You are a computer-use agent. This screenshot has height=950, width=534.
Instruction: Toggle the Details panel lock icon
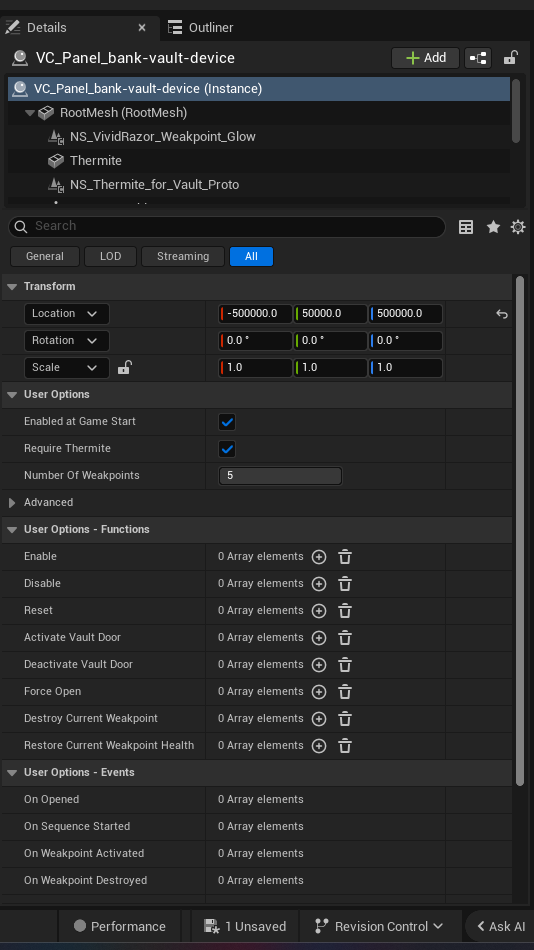pos(510,58)
